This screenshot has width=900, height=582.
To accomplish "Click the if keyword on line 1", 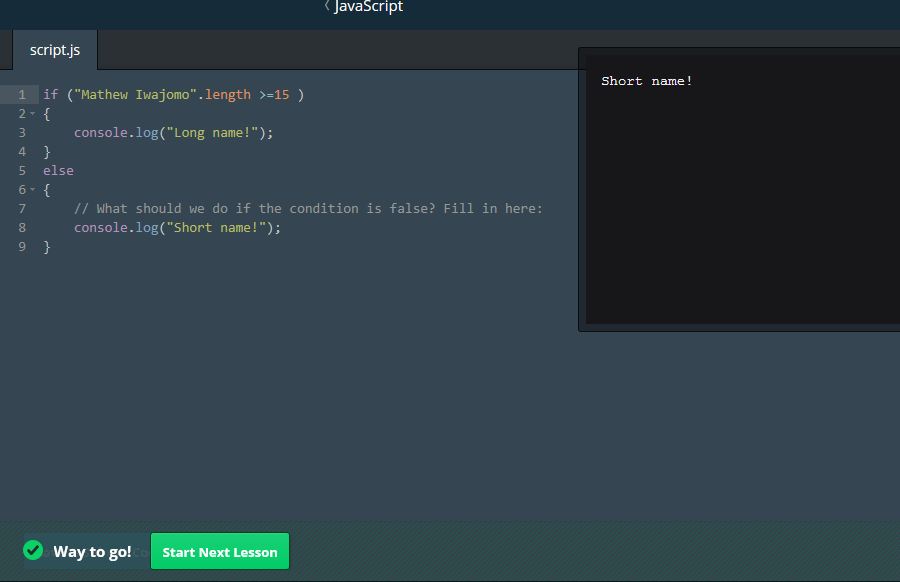I will (51, 95).
